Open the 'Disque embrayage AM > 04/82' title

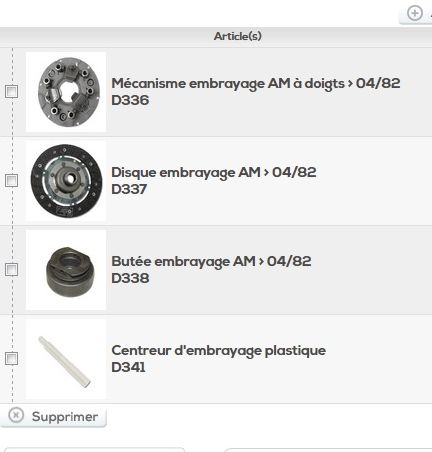[x=214, y=172]
